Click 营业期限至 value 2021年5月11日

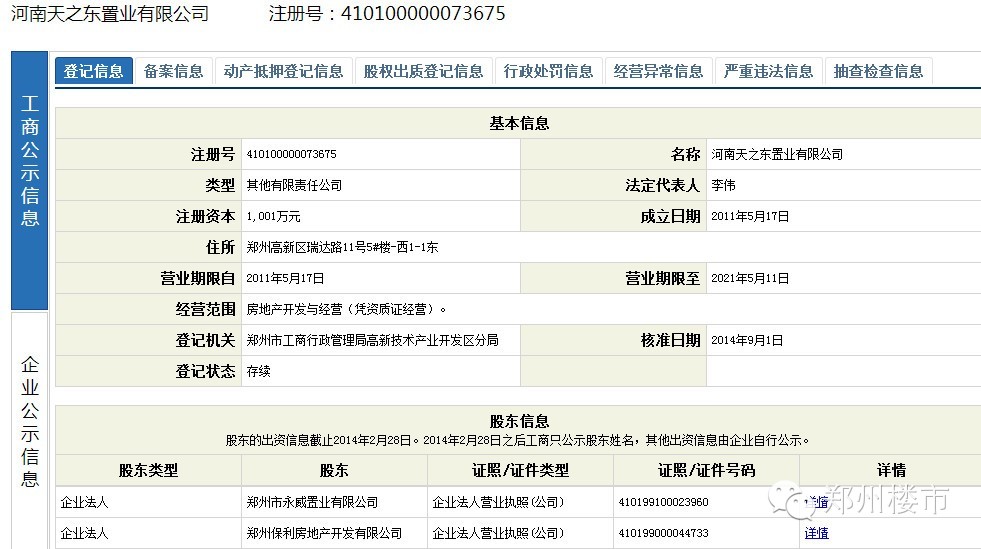pyautogui.click(x=750, y=278)
